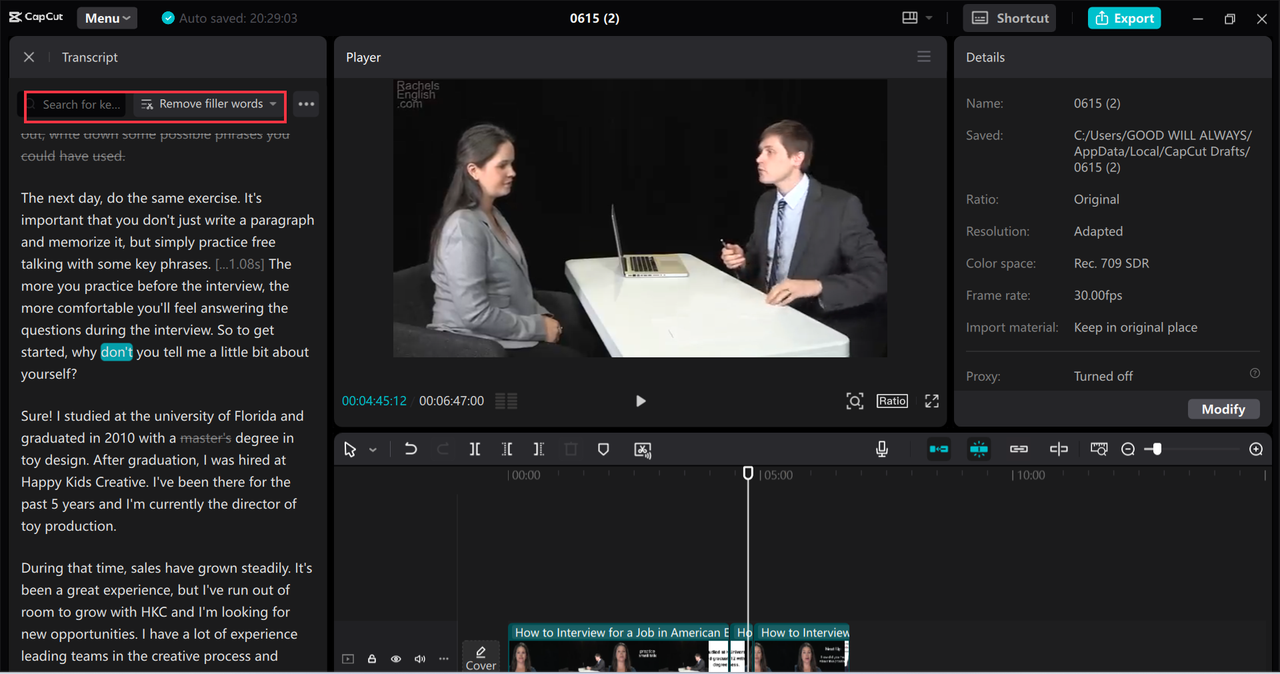This screenshot has width=1280, height=674.
Task: Click the total duration 00:06:47:00
Action: [x=451, y=401]
